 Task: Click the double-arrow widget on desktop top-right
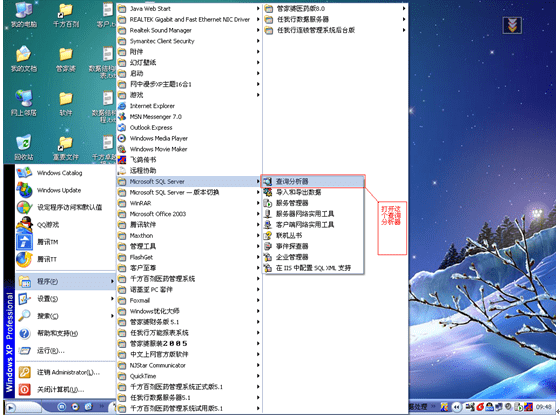[512, 25]
